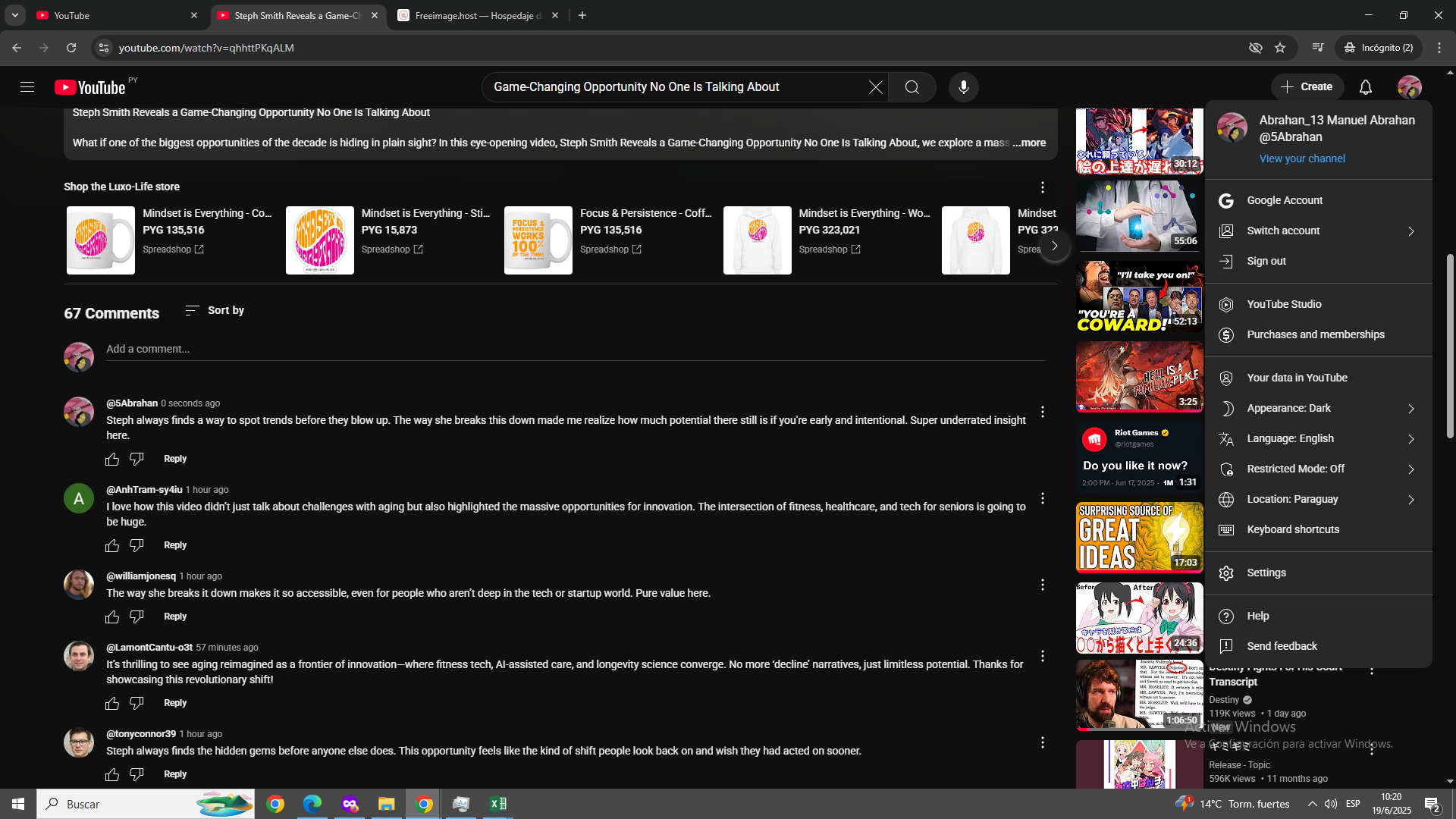This screenshot has width=1456, height=819.
Task: Open the Spreadshop link under Focus & Persistence mug
Action: (x=610, y=249)
